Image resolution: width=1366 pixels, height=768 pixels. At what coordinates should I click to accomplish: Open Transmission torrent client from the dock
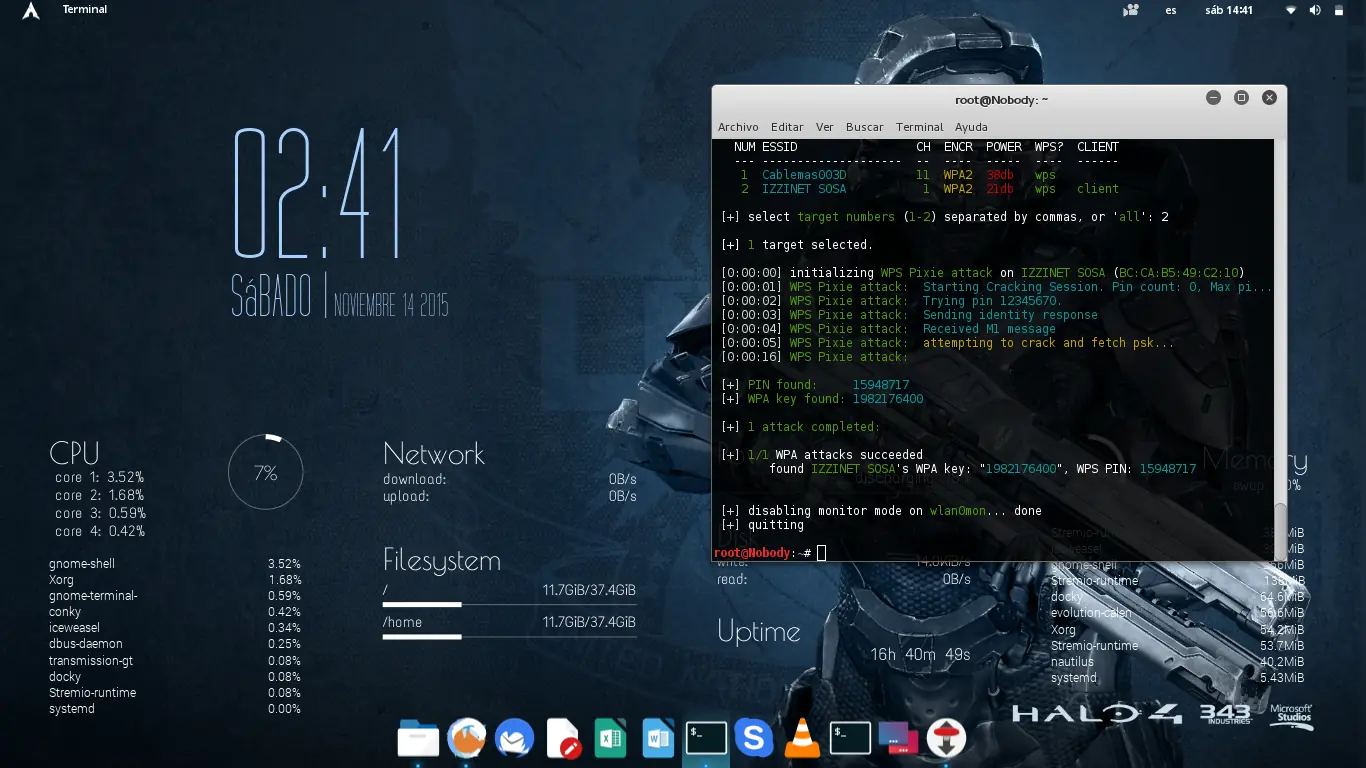(946, 739)
